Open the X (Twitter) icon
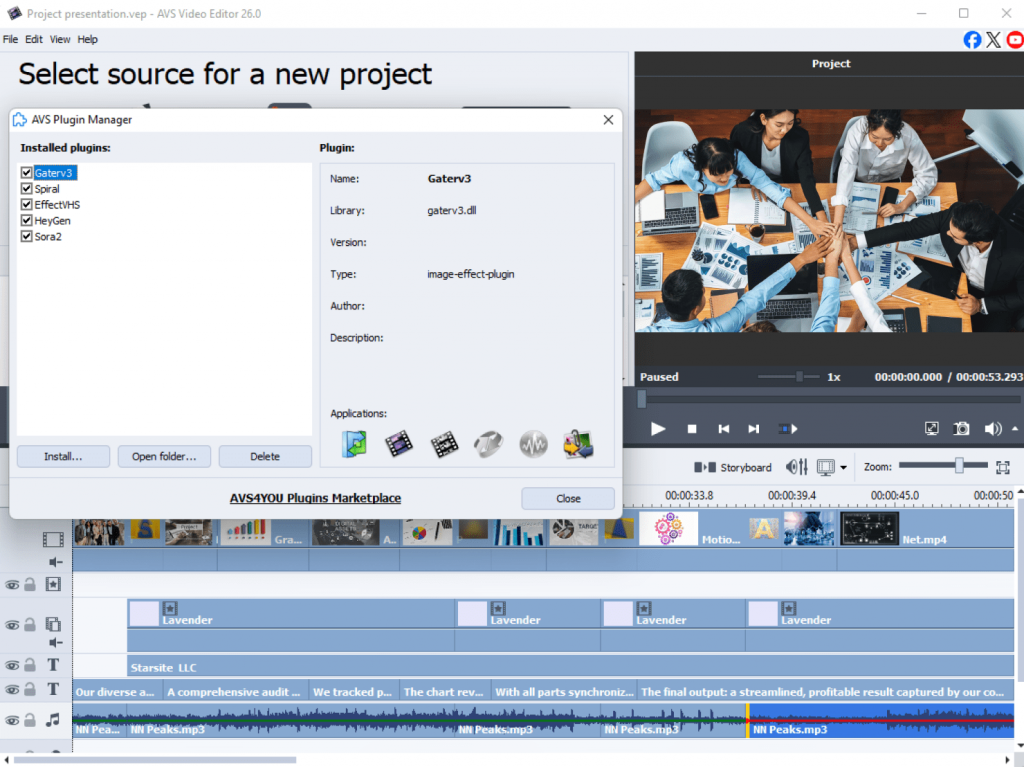Viewport: 1024px width, 767px height. 993,40
